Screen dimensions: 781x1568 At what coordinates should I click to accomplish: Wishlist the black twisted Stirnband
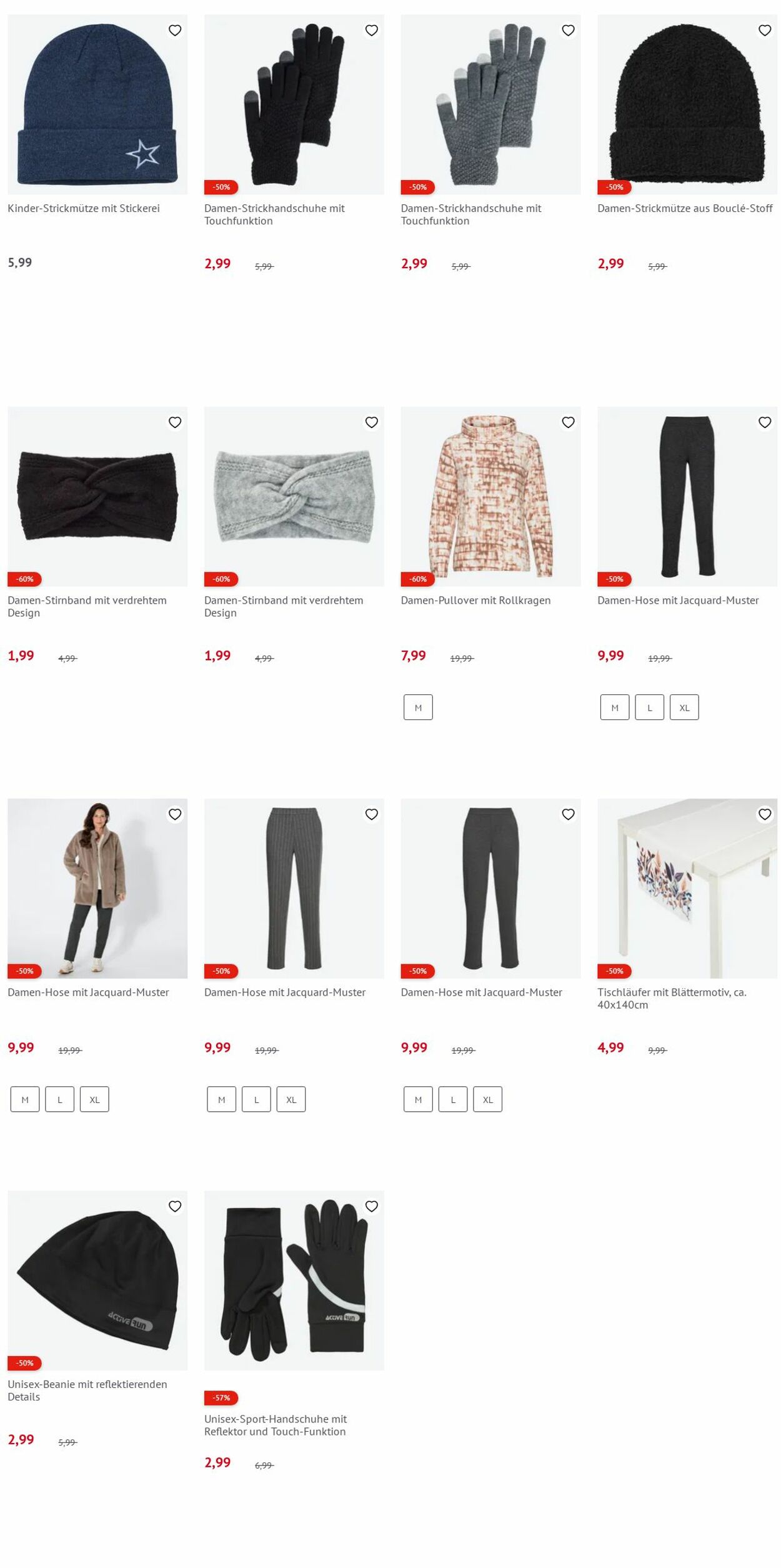click(x=175, y=422)
